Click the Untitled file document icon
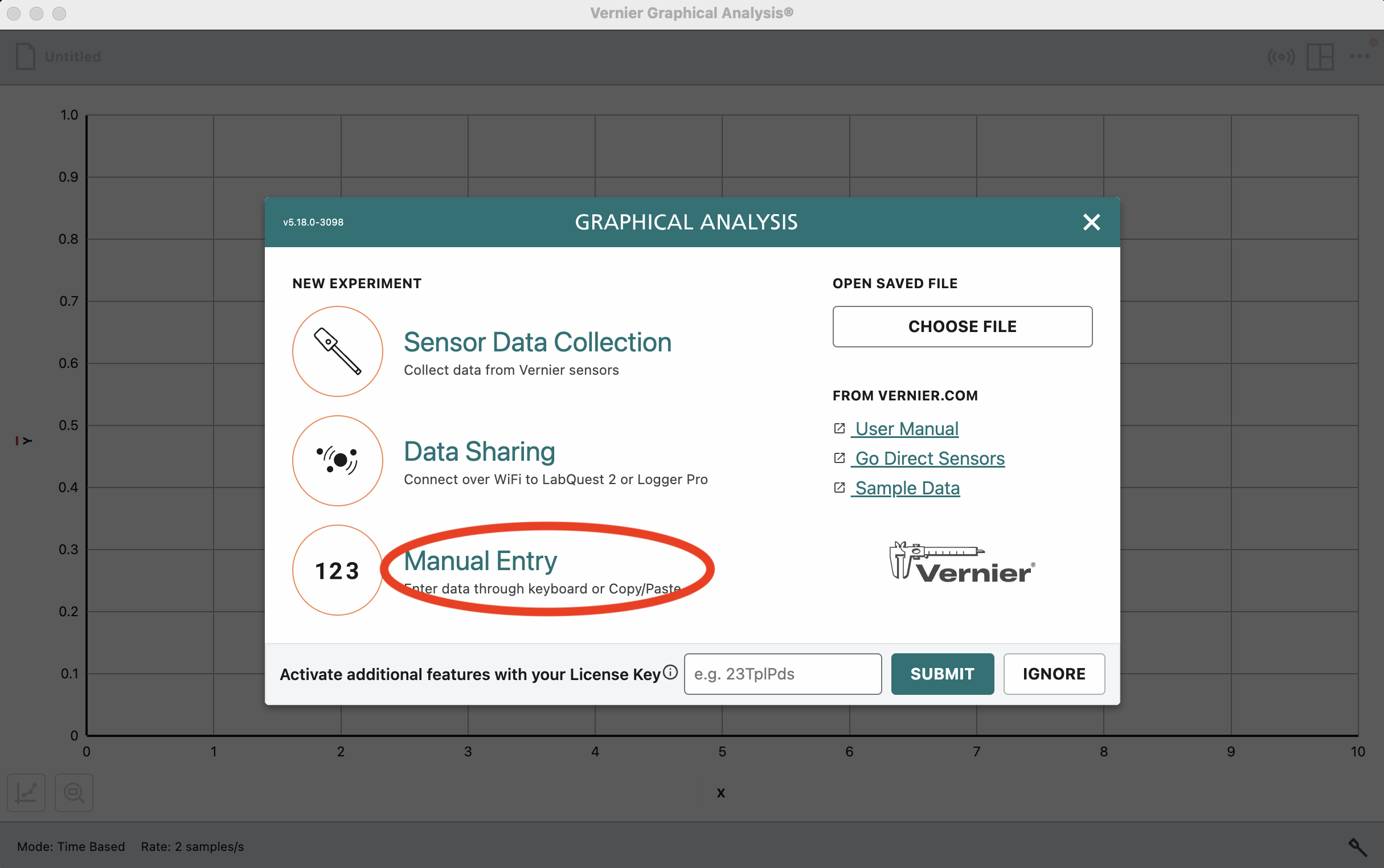Viewport: 1384px width, 868px height. pyautogui.click(x=25, y=56)
